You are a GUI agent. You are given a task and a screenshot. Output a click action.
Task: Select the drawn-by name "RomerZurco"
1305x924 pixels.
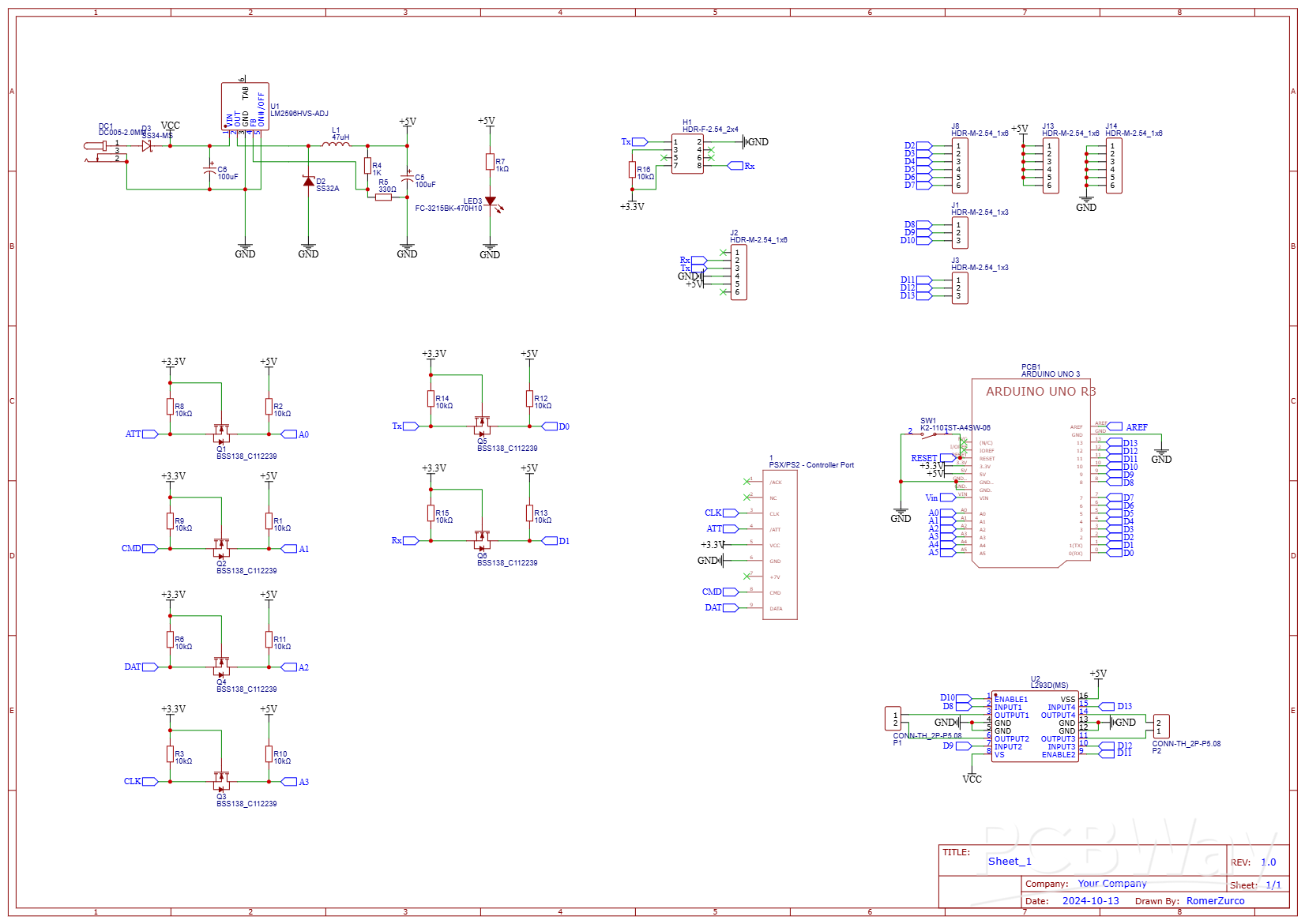[x=1216, y=901]
